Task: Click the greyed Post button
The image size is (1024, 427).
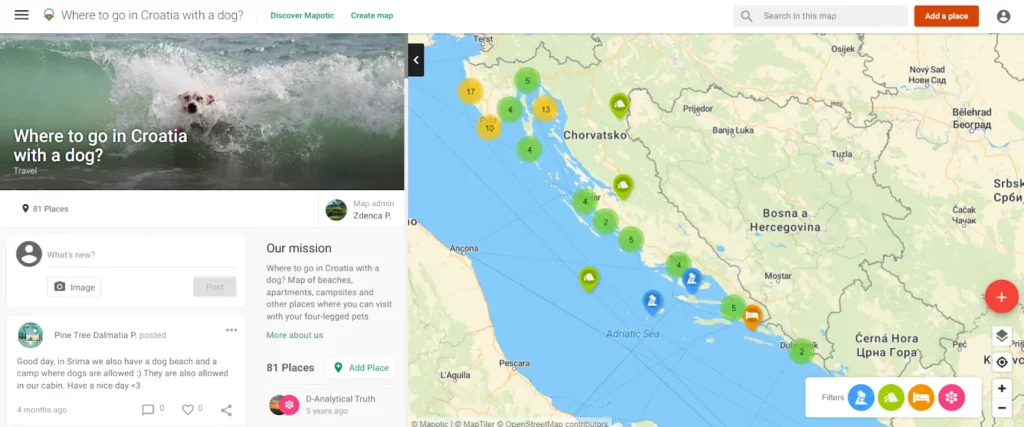Action: click(214, 287)
